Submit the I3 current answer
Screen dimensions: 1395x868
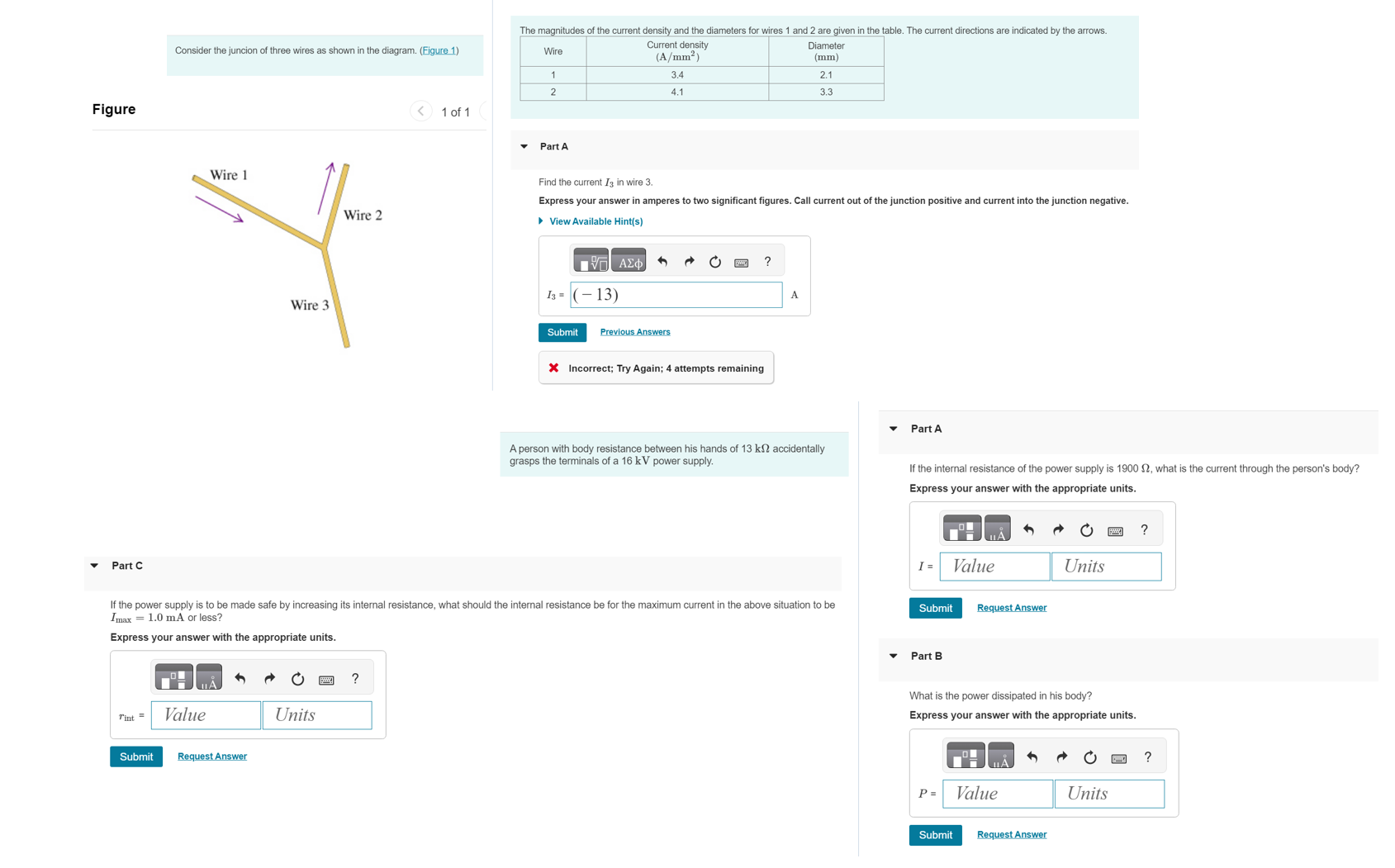click(x=562, y=332)
